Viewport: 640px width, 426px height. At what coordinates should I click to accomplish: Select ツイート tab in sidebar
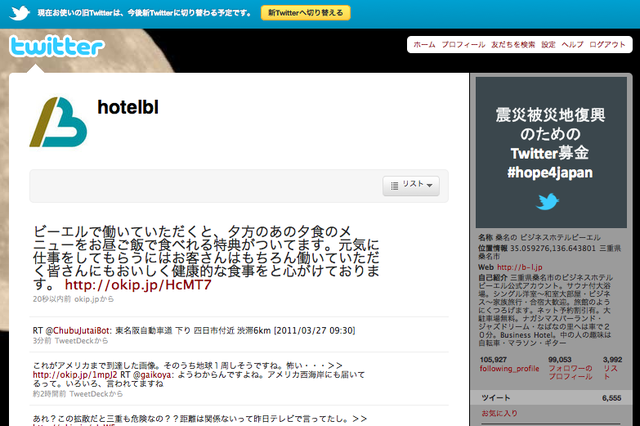tap(551, 398)
